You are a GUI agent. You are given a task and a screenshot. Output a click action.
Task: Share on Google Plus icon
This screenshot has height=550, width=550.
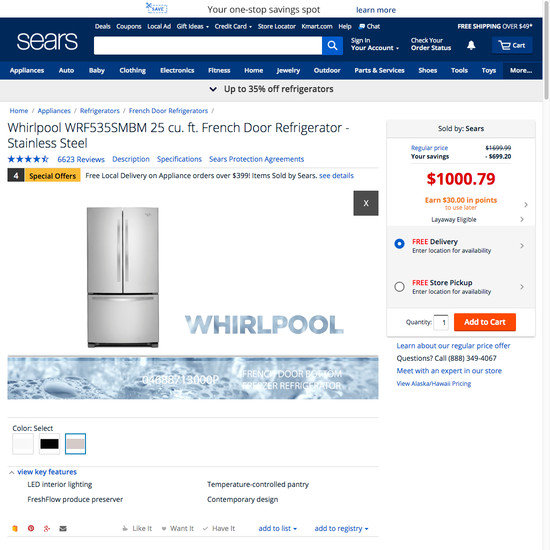coord(47,528)
